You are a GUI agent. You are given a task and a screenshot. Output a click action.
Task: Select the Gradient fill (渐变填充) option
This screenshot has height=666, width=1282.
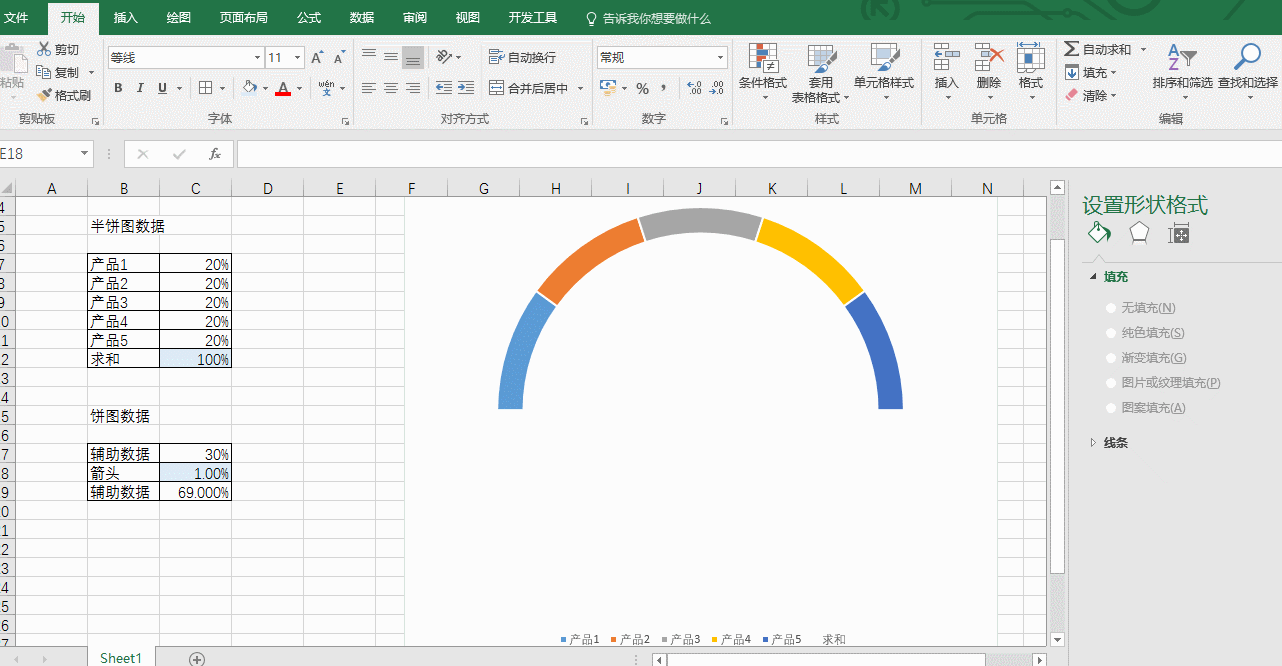pyautogui.click(x=1111, y=358)
